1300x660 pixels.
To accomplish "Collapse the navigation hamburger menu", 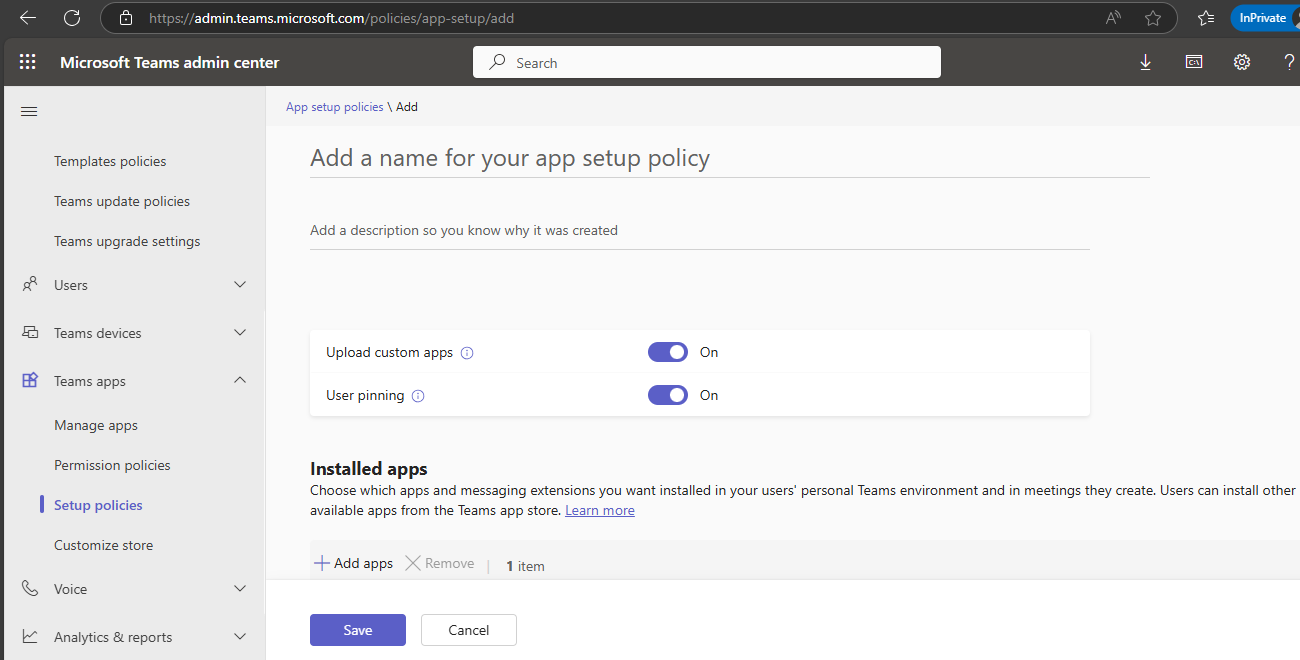I will (29, 111).
